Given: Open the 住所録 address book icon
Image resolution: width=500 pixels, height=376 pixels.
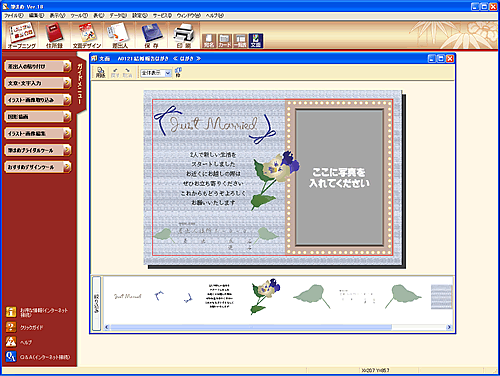Looking at the screenshot, I should tap(54, 35).
